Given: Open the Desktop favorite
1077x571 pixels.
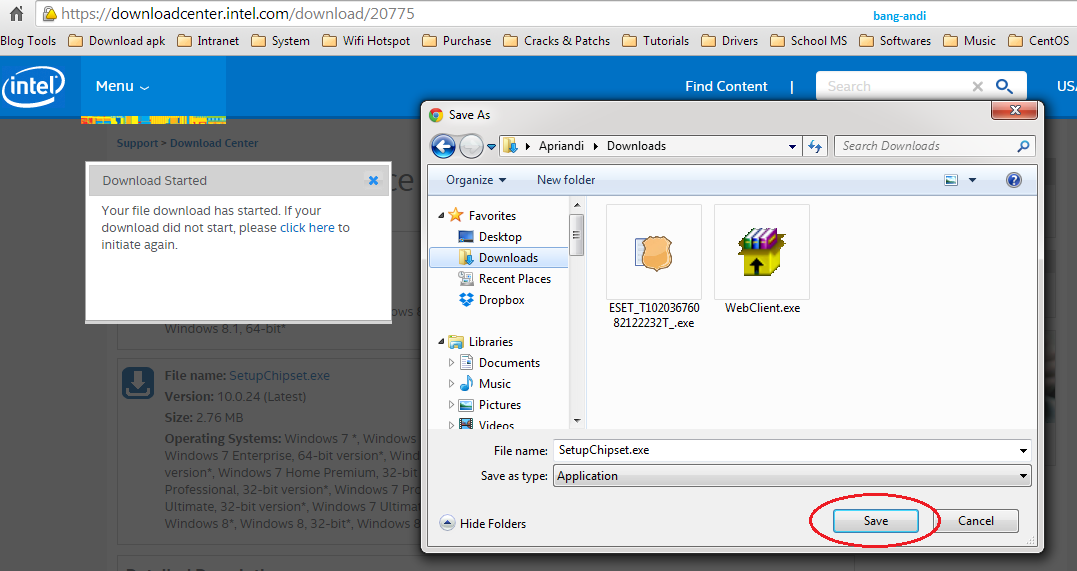Looking at the screenshot, I should coord(499,236).
